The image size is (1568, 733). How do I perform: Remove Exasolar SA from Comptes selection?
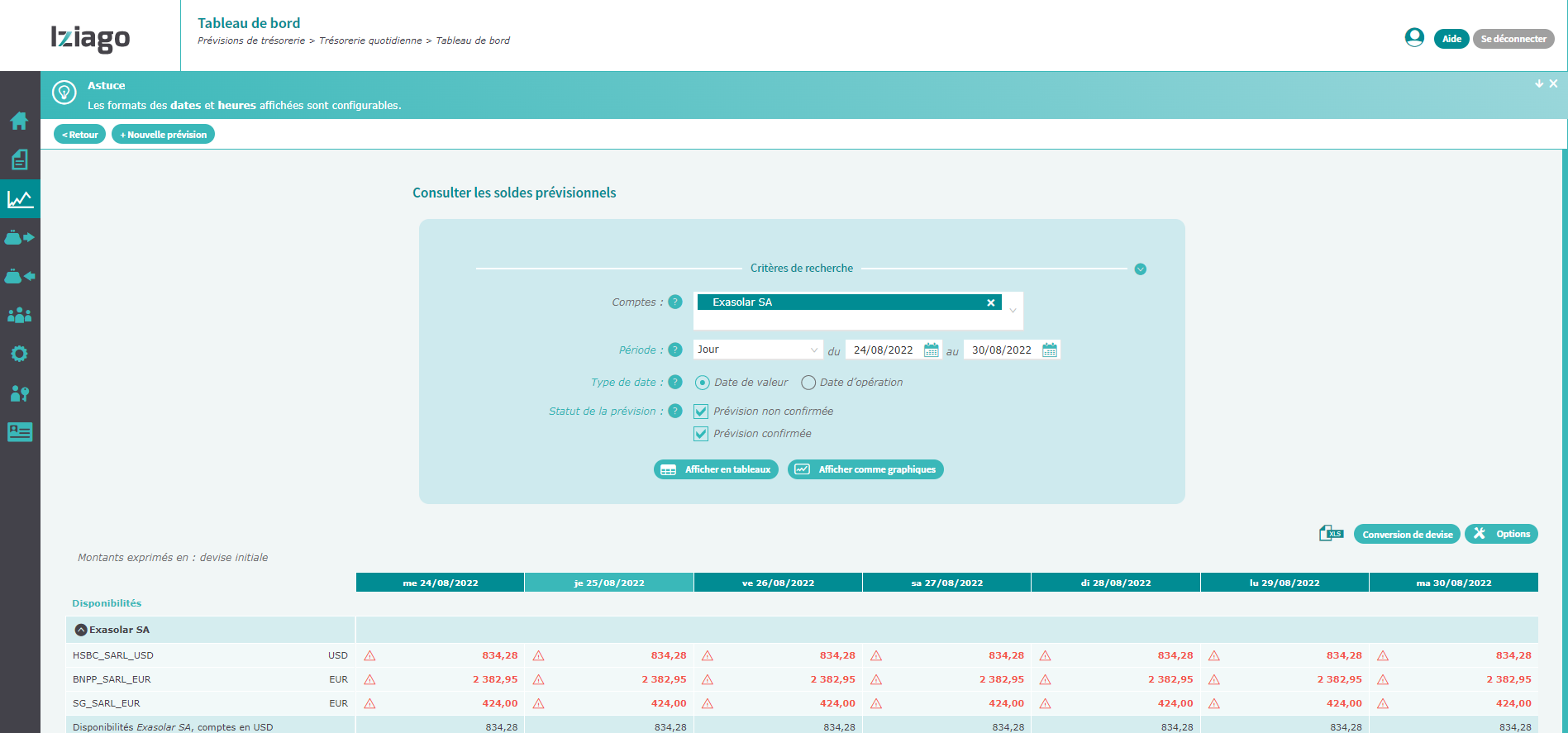990,302
